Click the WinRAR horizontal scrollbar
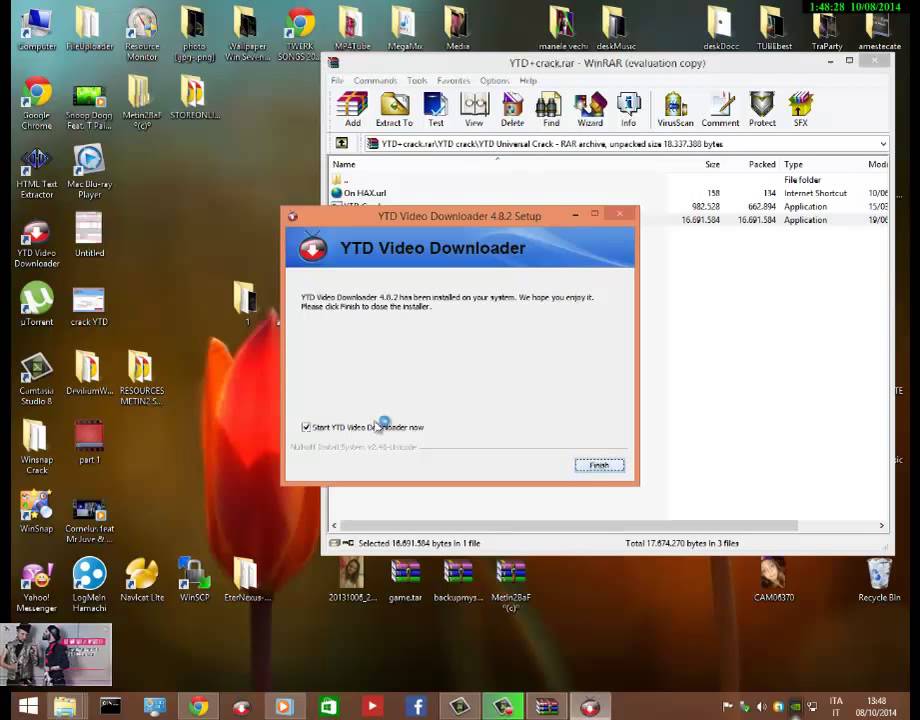The height and width of the screenshot is (720, 920). [569, 525]
